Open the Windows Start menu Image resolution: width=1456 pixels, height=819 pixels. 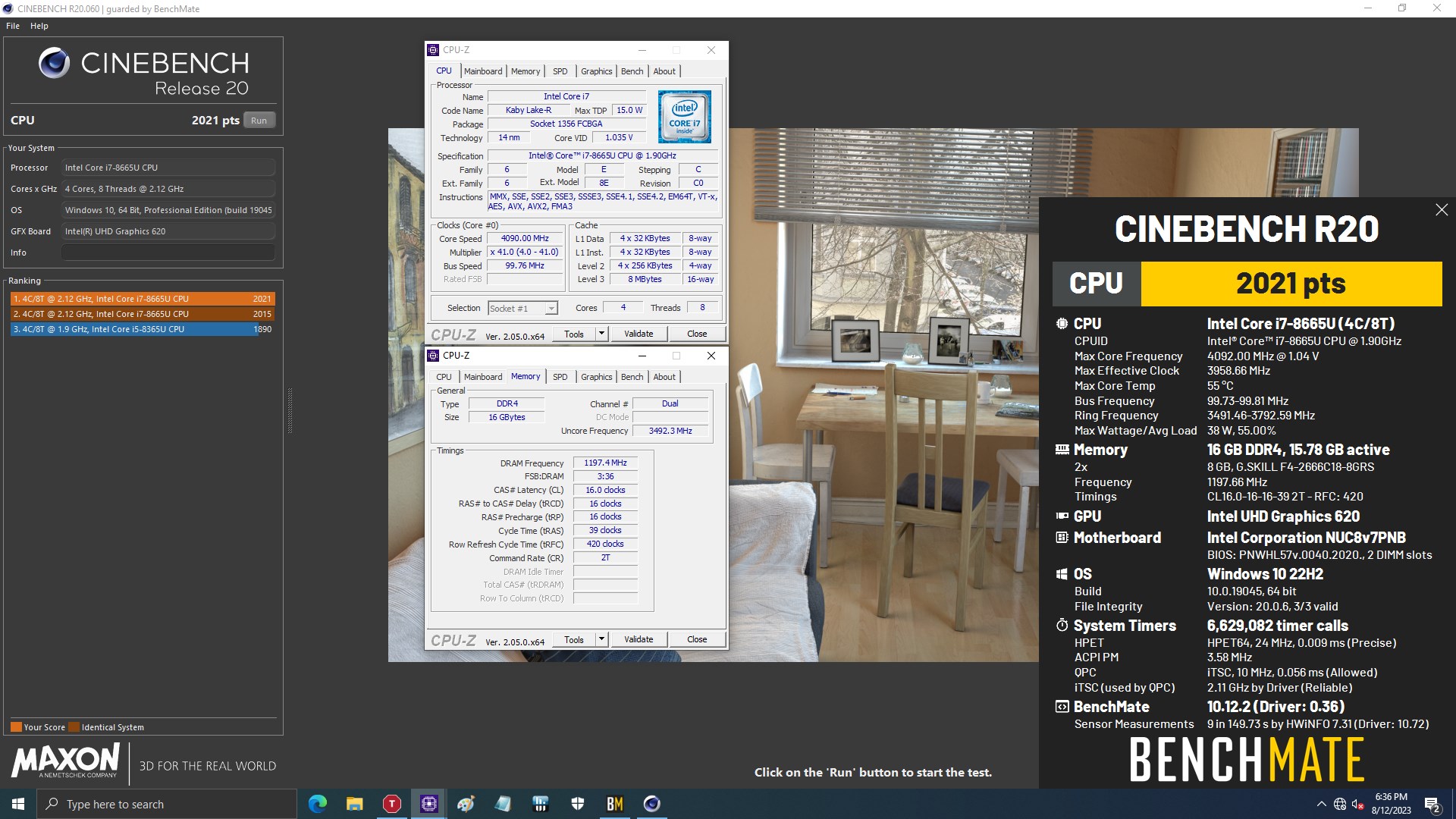18,804
